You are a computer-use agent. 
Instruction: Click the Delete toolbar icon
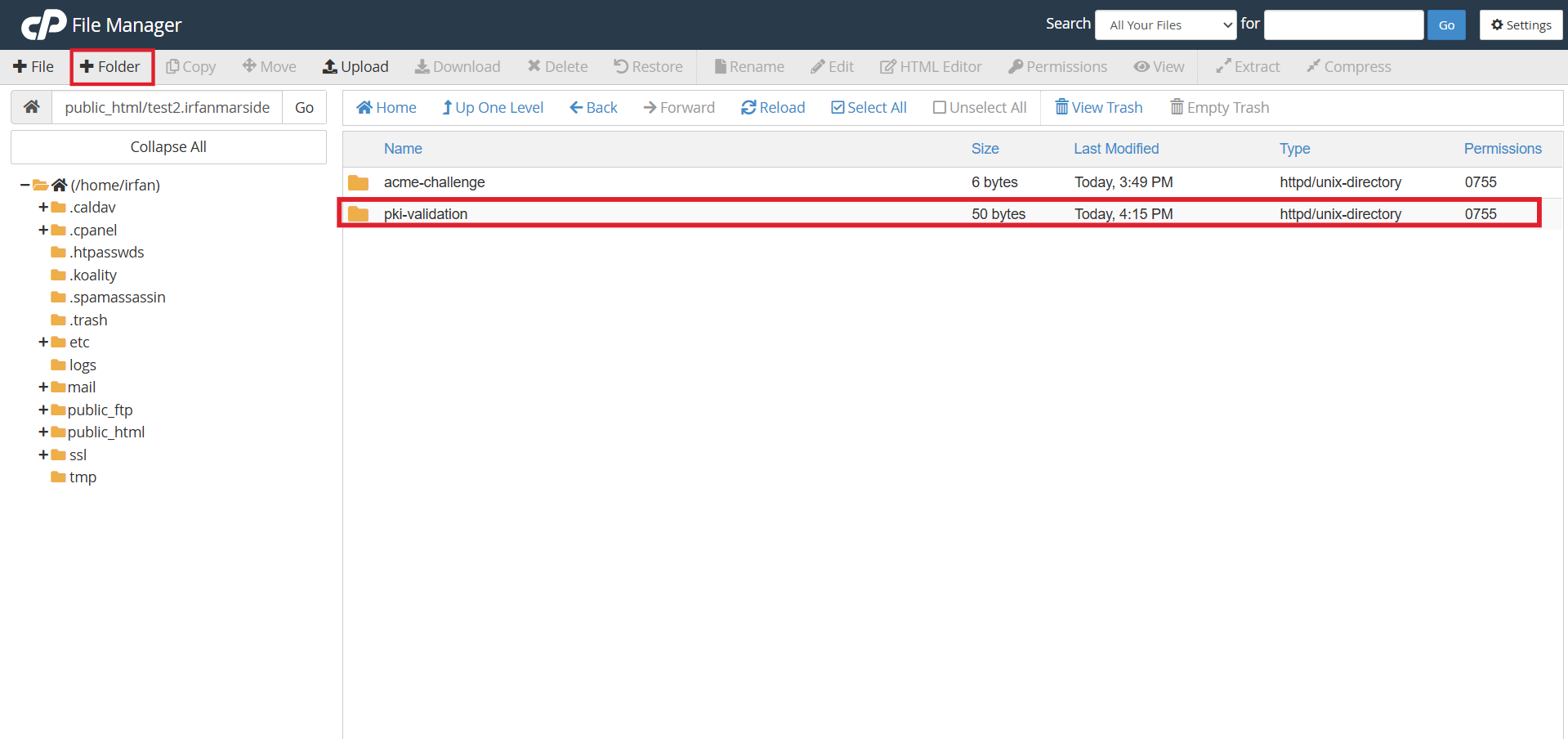pos(534,66)
